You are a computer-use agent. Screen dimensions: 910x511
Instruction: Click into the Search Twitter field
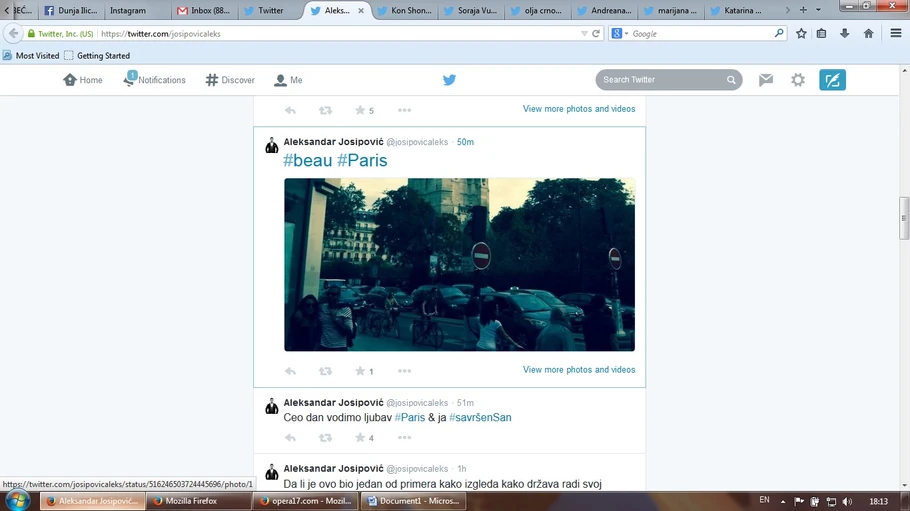tap(660, 80)
